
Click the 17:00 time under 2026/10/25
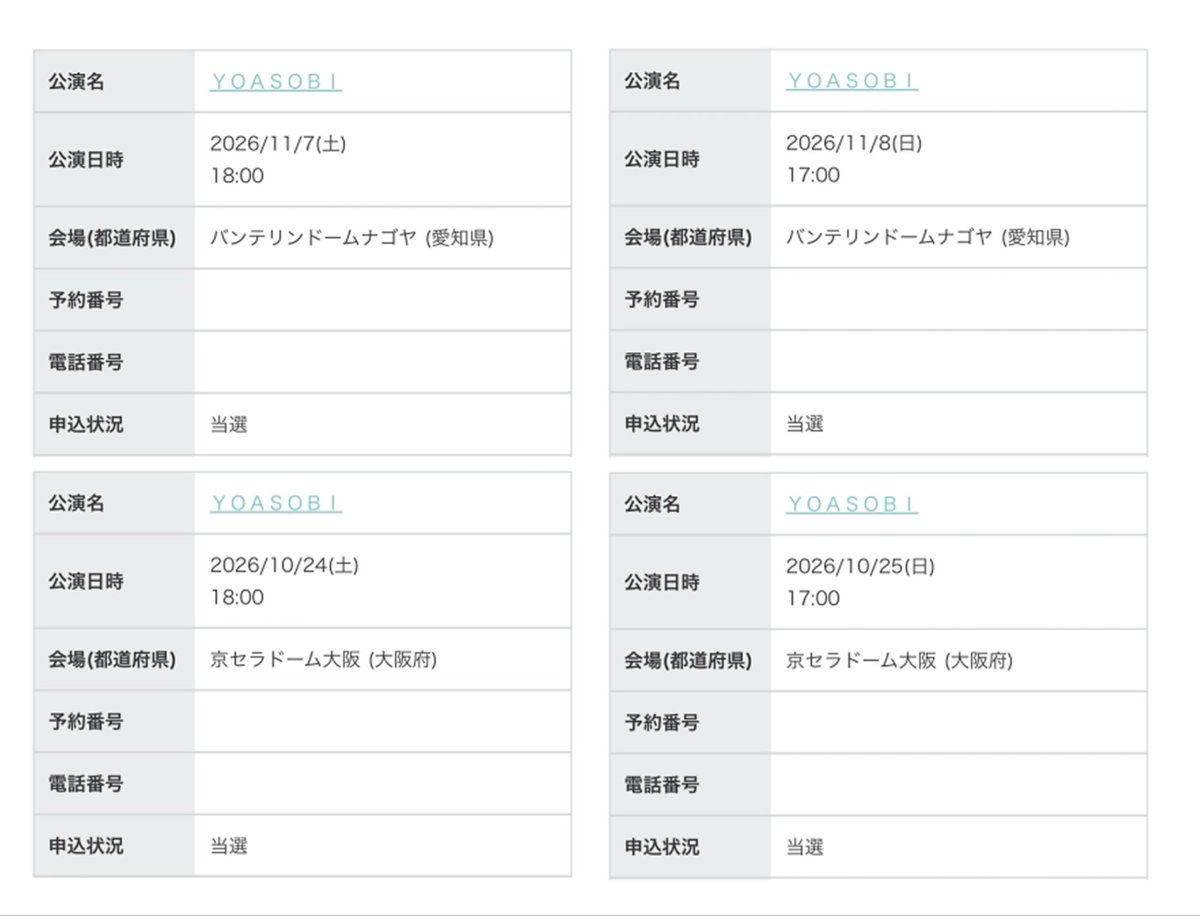(813, 599)
